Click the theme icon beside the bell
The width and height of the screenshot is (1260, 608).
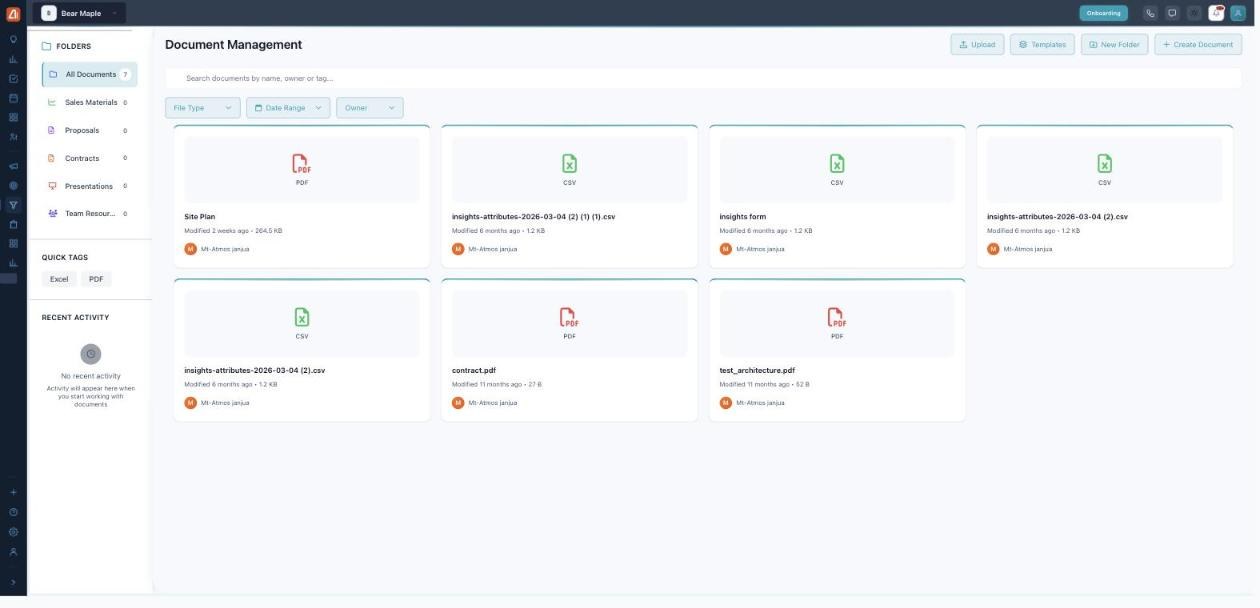(x=1194, y=13)
